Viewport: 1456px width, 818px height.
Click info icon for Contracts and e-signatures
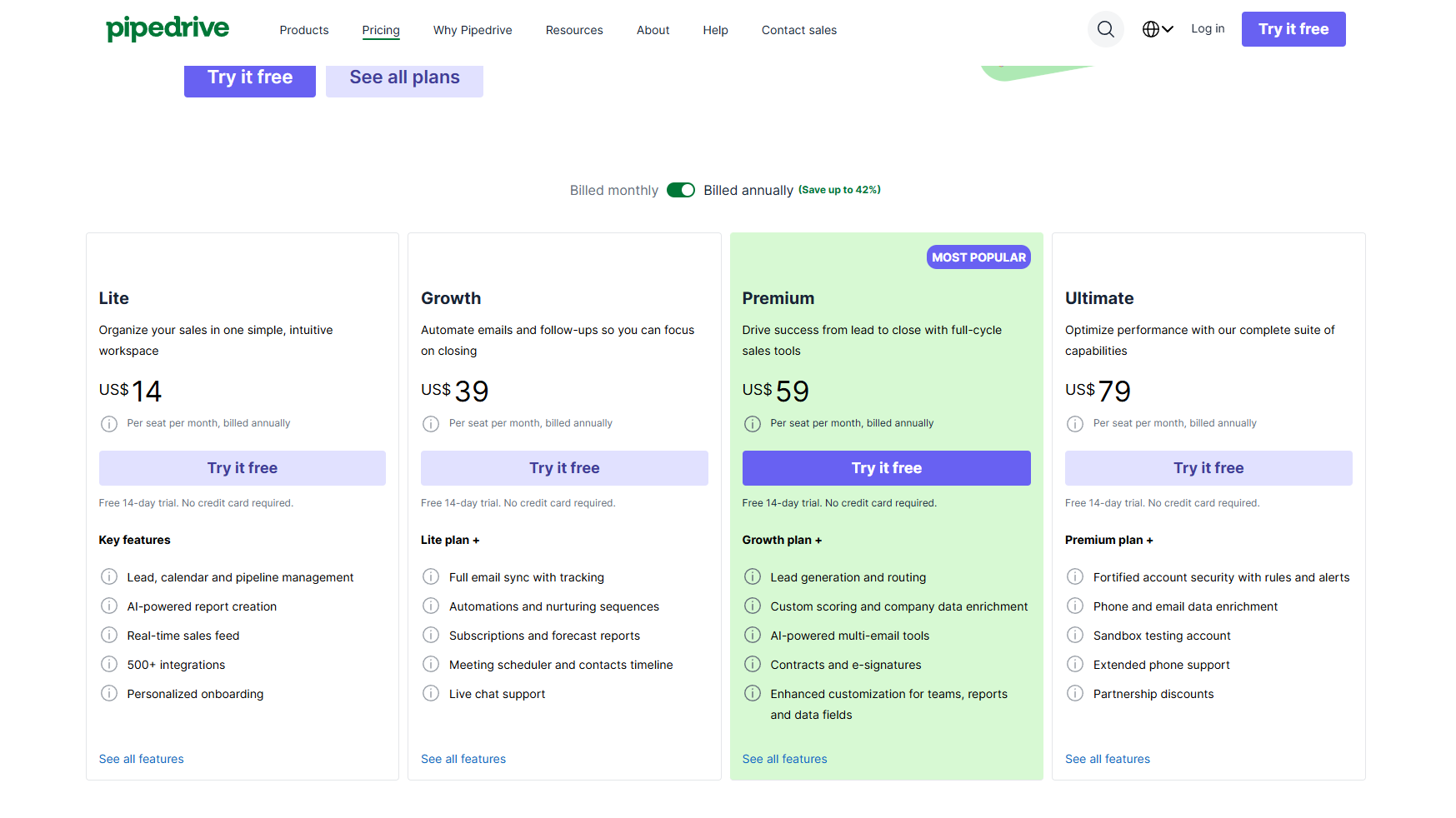click(753, 664)
